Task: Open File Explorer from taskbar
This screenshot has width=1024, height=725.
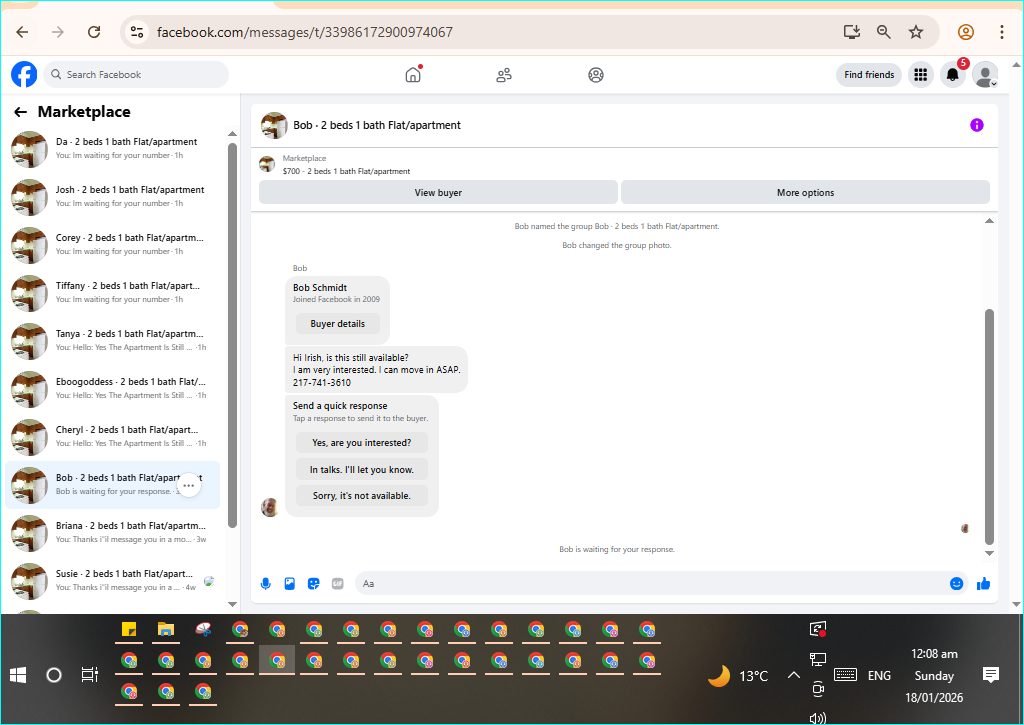Action: [166, 630]
